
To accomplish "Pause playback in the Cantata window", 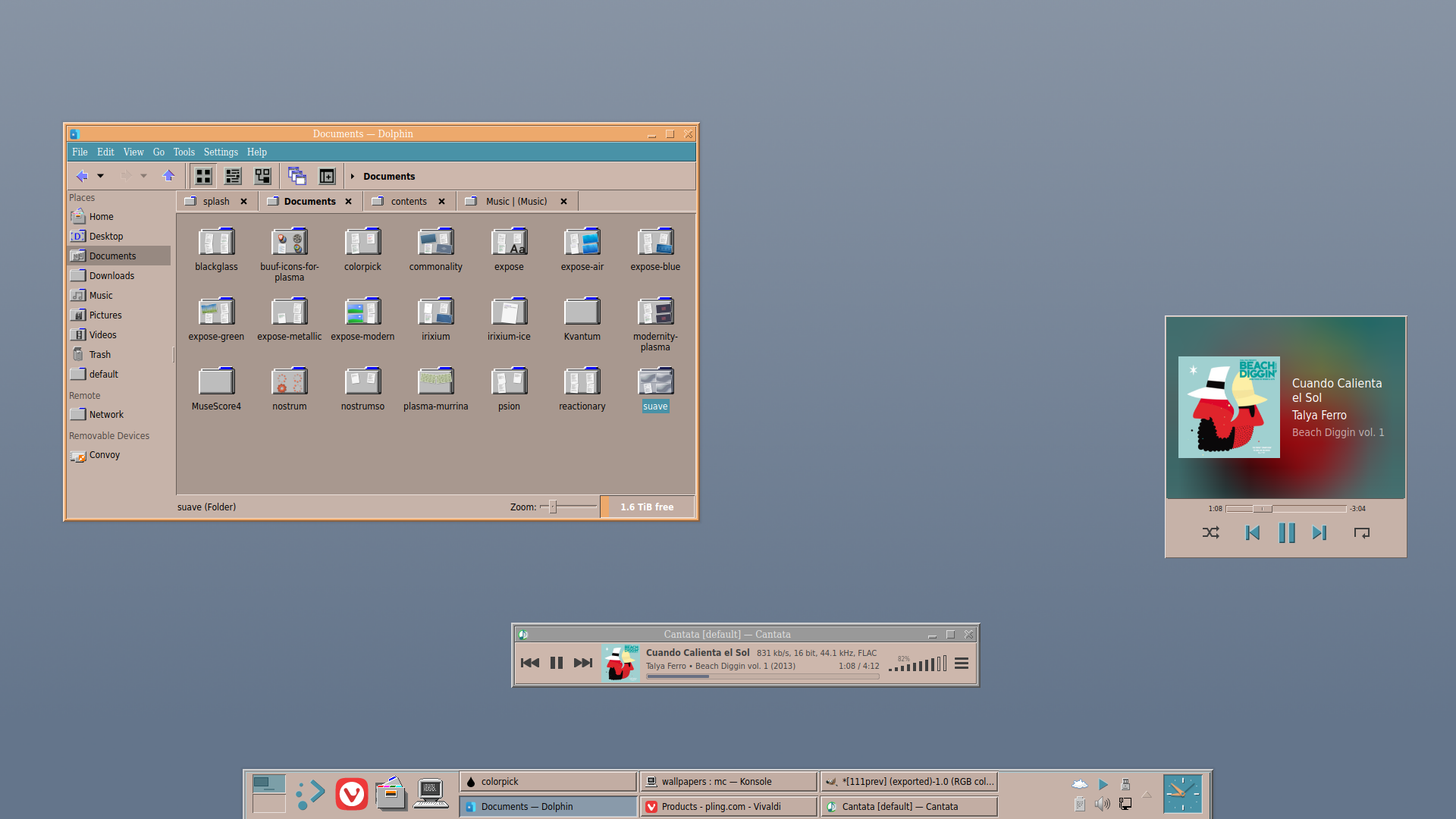I will coord(556,662).
